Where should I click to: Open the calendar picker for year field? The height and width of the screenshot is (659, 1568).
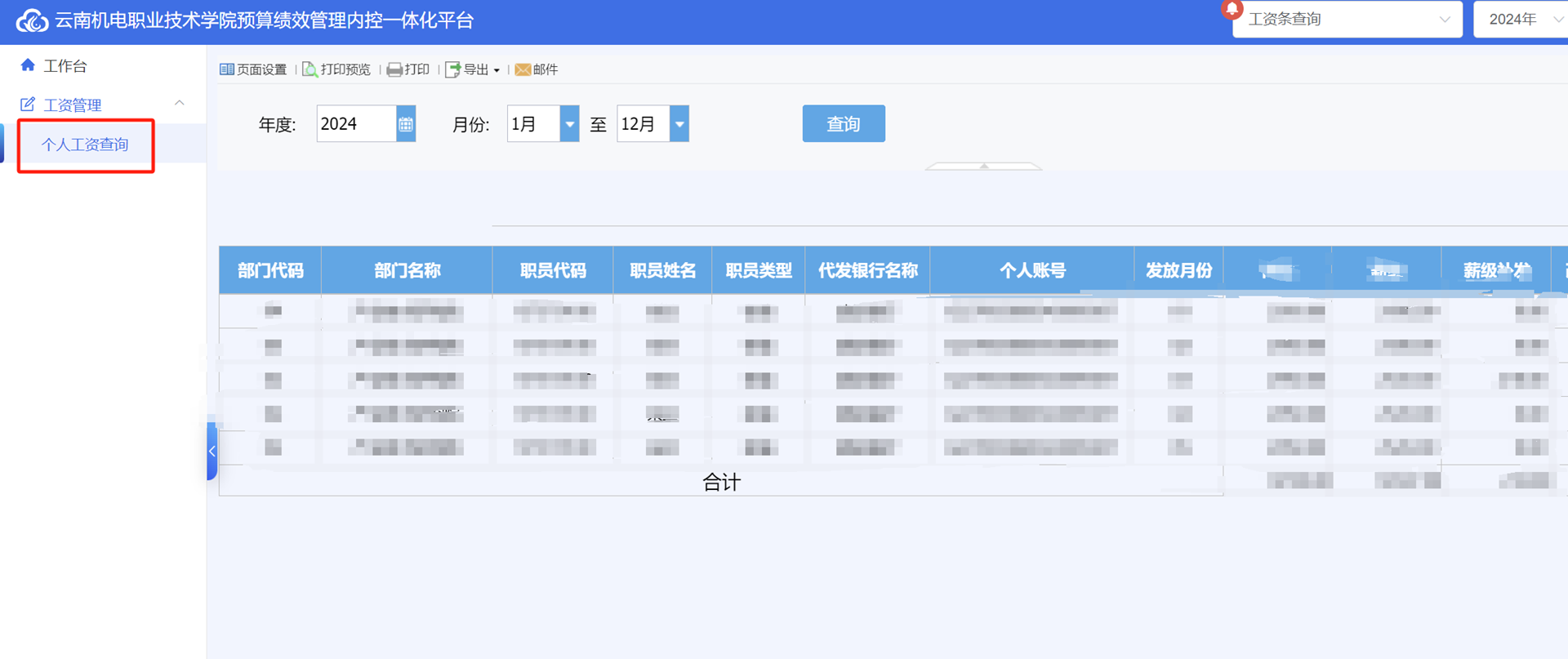point(406,124)
